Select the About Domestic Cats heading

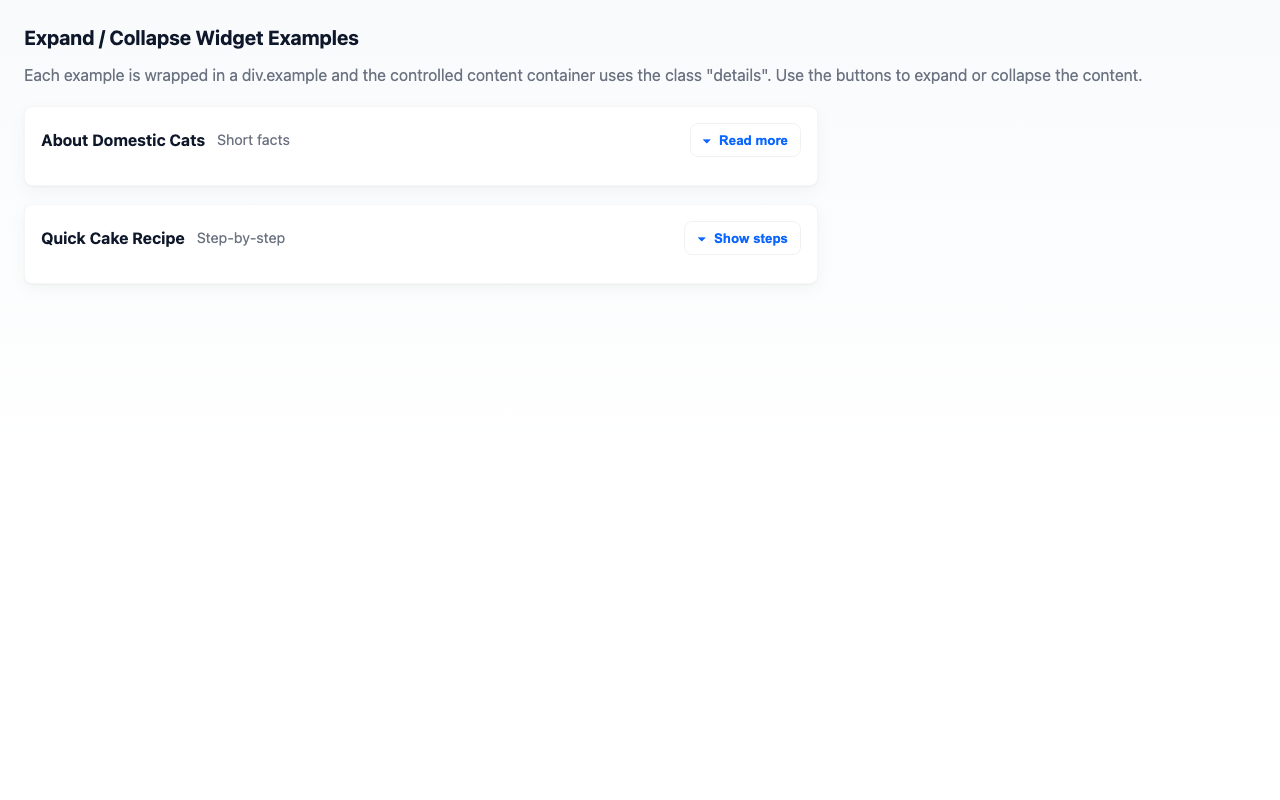[122, 140]
